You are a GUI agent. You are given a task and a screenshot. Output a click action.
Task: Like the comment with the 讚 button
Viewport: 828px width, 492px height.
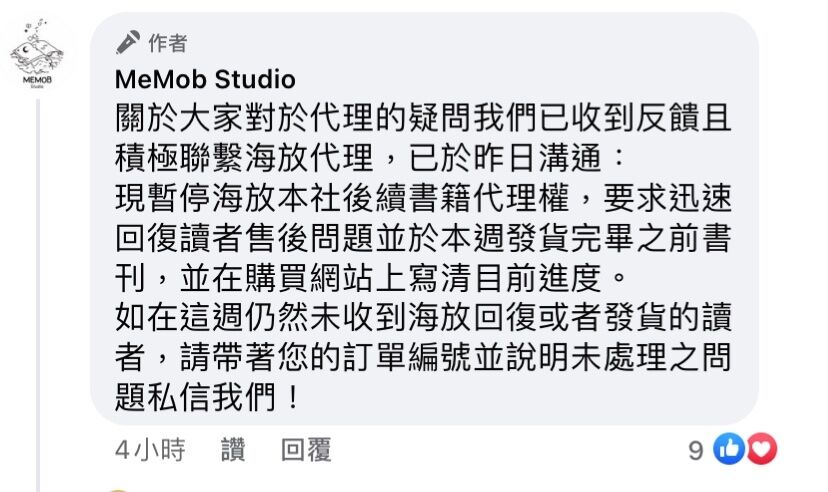(x=233, y=450)
